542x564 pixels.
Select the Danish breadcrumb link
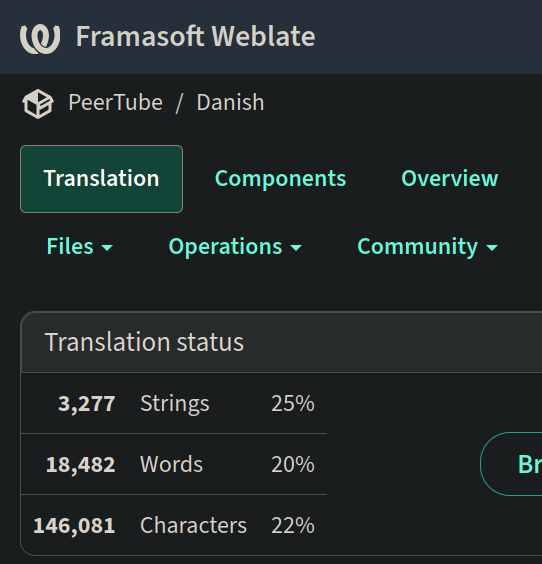point(230,103)
